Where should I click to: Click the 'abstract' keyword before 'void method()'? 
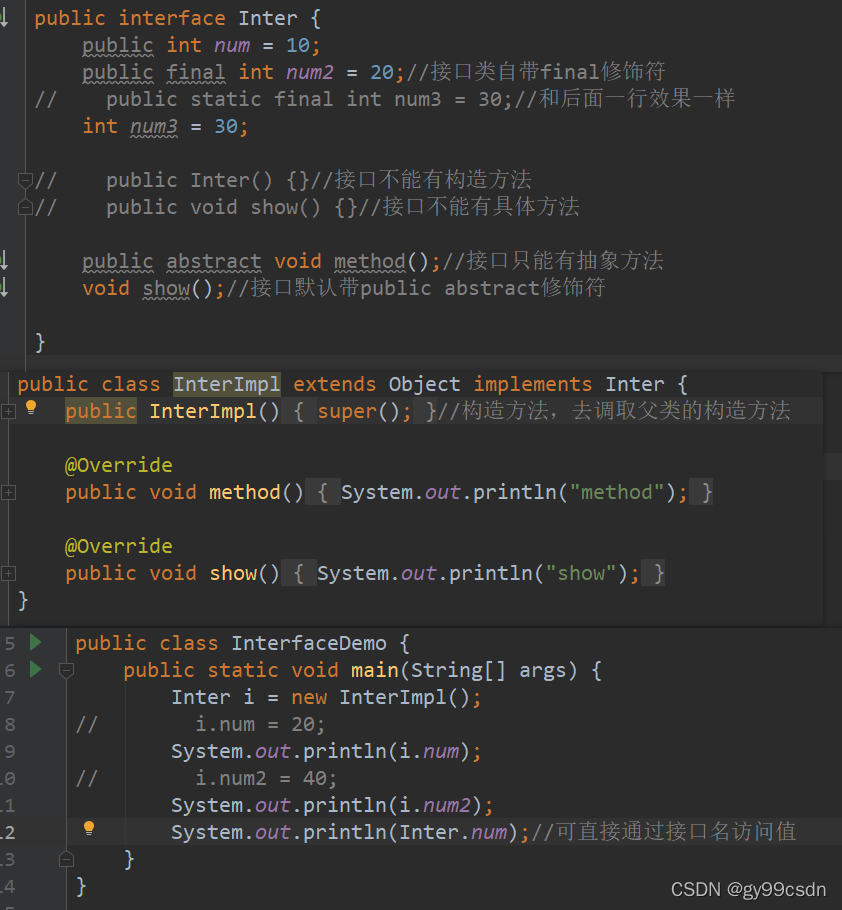[214, 261]
